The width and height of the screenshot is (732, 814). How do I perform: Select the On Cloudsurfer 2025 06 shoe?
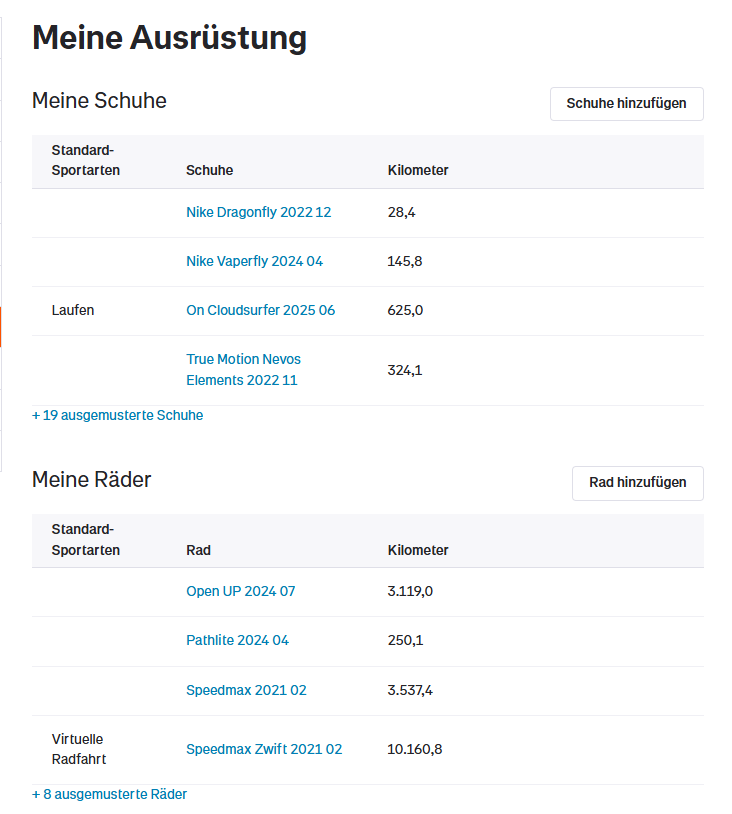(260, 310)
